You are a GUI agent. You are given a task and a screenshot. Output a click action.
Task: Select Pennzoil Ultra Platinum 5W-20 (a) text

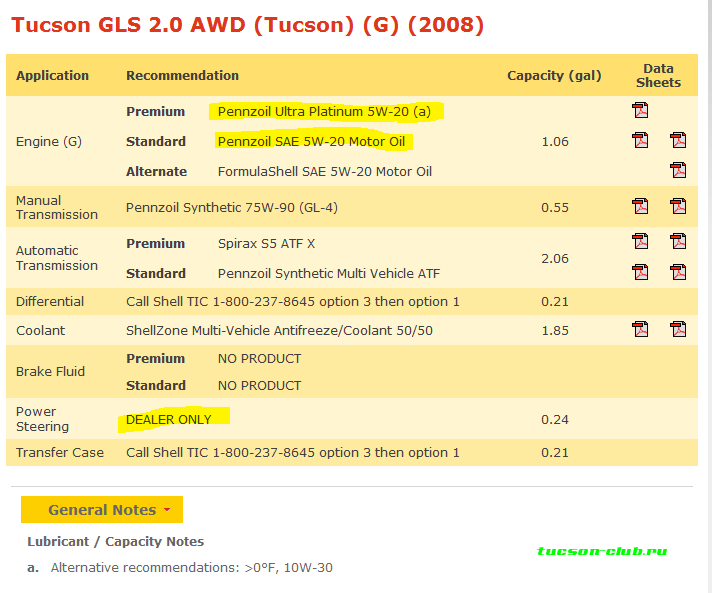click(x=324, y=112)
